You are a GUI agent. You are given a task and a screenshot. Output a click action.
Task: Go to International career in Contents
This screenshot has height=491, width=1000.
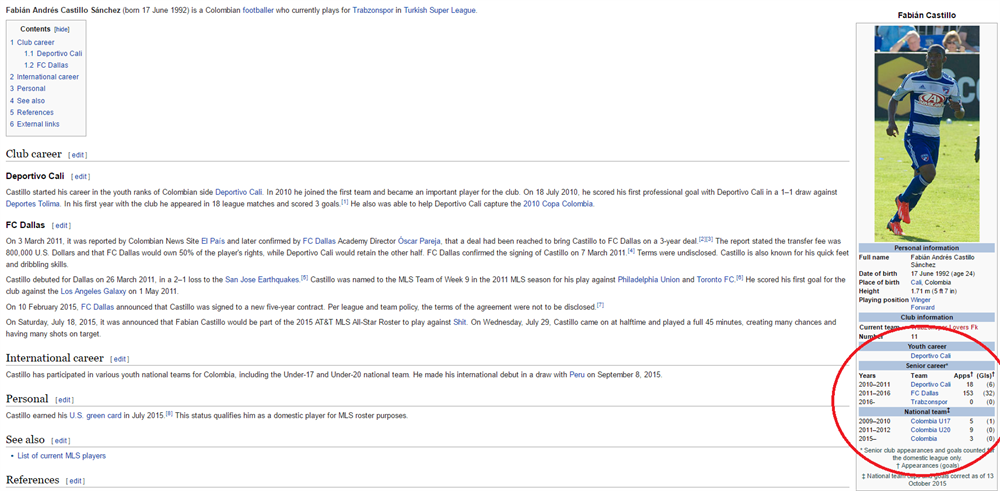[47, 77]
